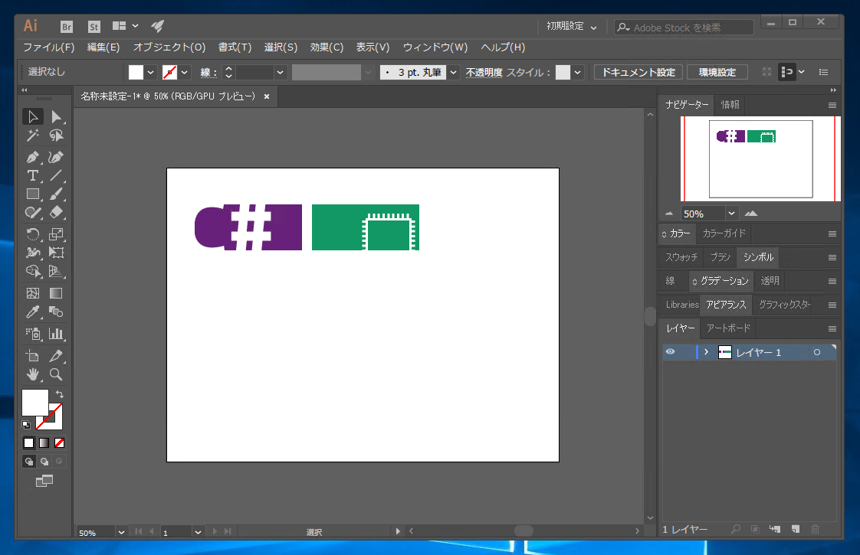
Task: Click the 環境設定 button
Action: (x=717, y=72)
